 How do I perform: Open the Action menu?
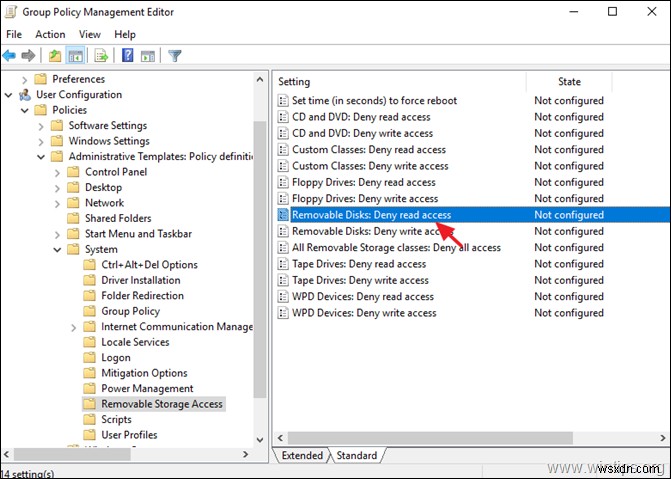pyautogui.click(x=50, y=34)
